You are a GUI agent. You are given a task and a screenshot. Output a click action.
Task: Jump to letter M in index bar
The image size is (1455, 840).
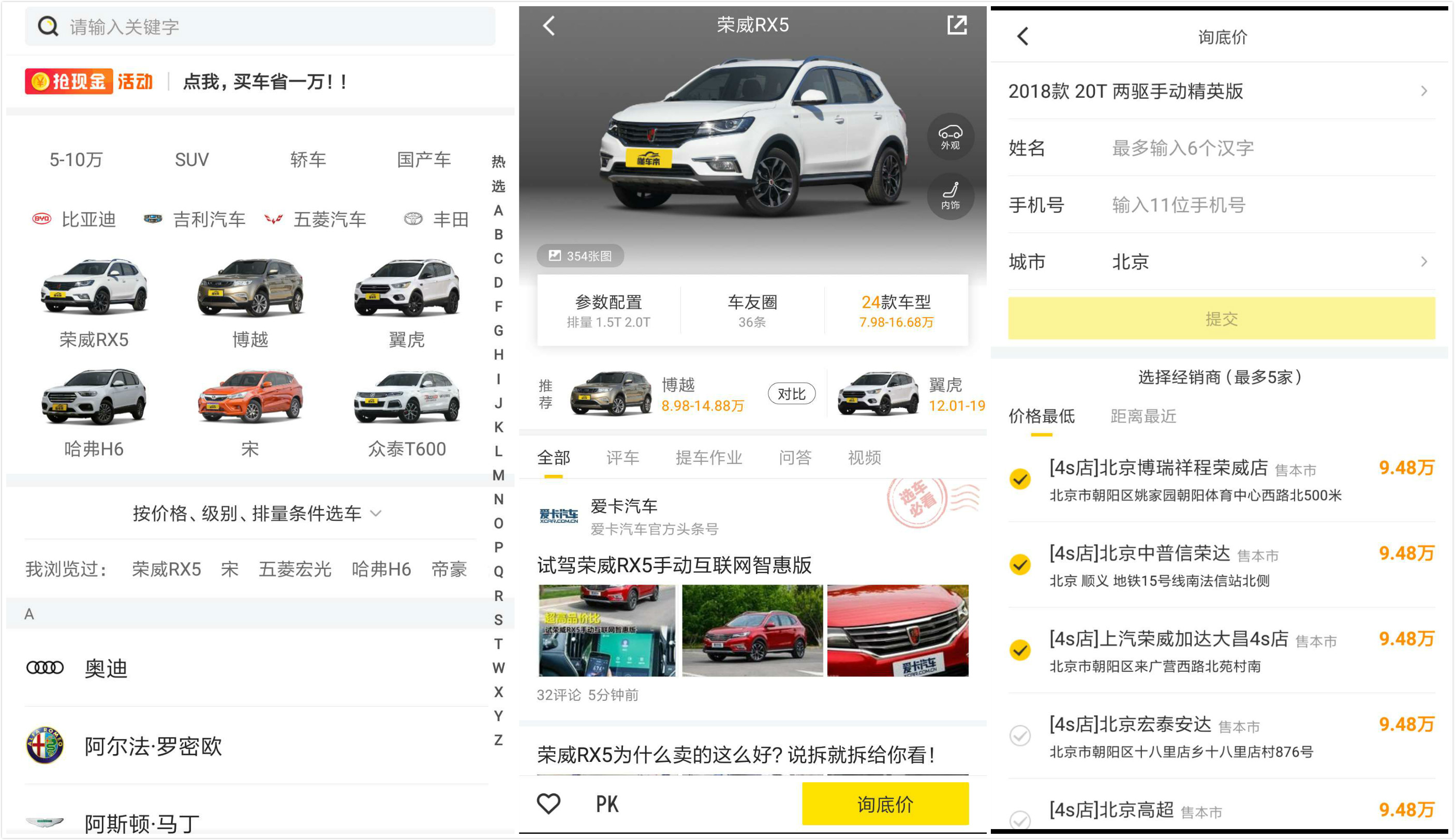click(498, 475)
